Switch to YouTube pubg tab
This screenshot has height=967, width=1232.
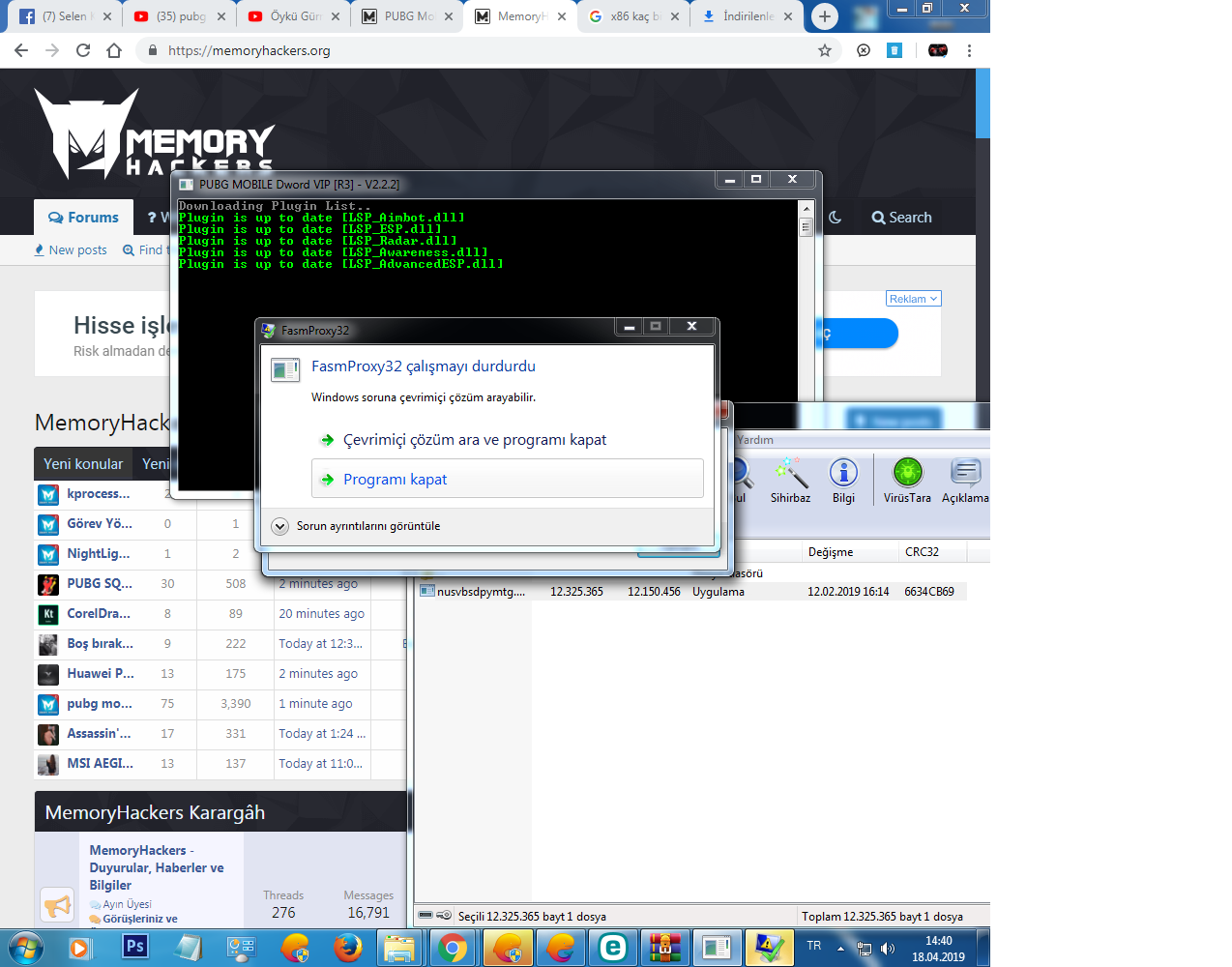181,16
